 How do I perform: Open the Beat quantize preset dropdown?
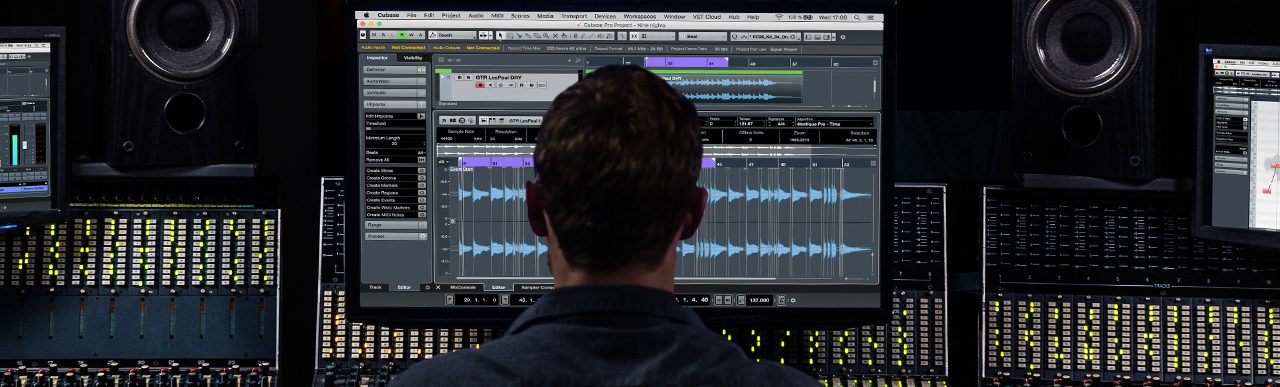702,36
